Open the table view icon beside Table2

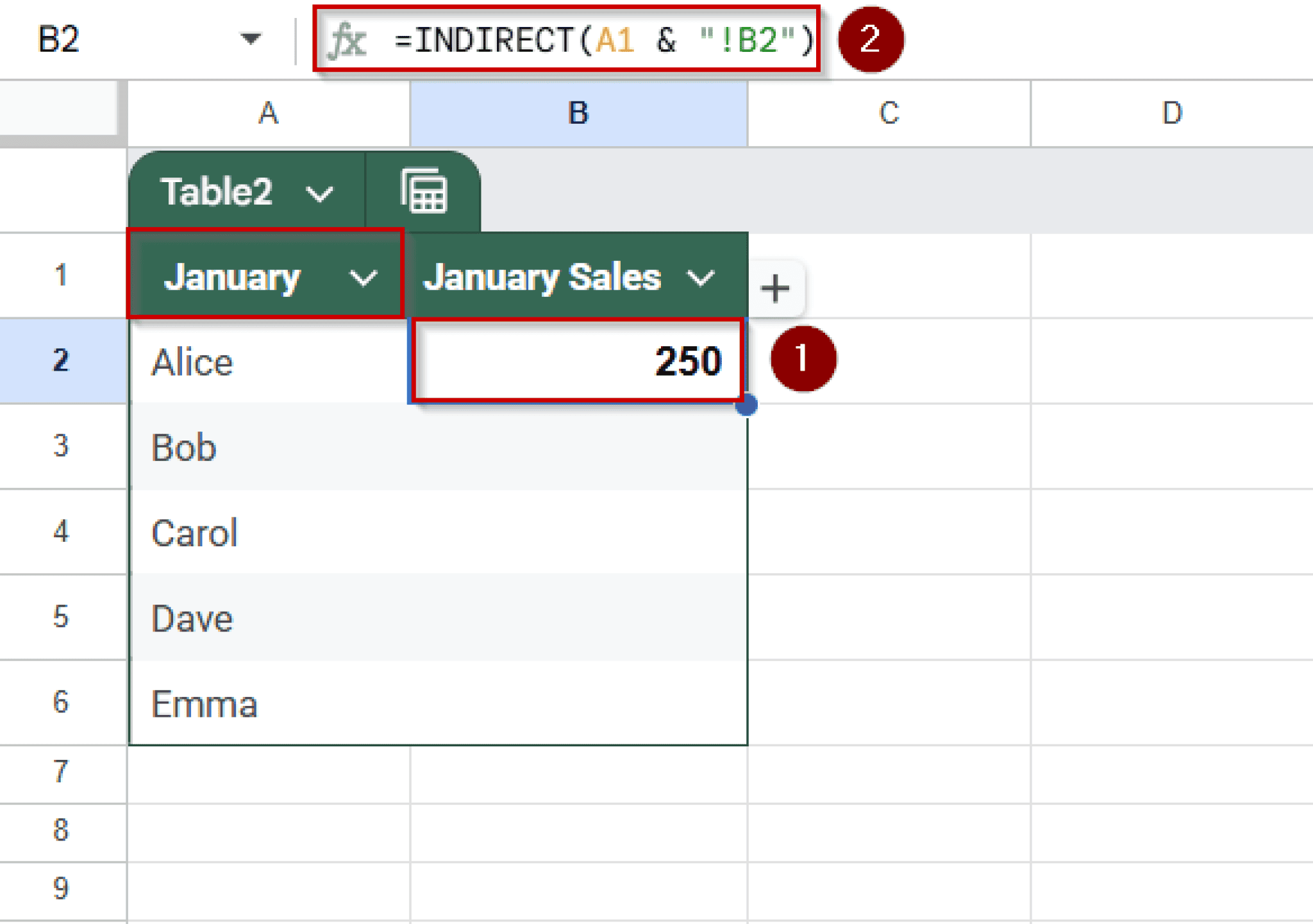pos(423,191)
